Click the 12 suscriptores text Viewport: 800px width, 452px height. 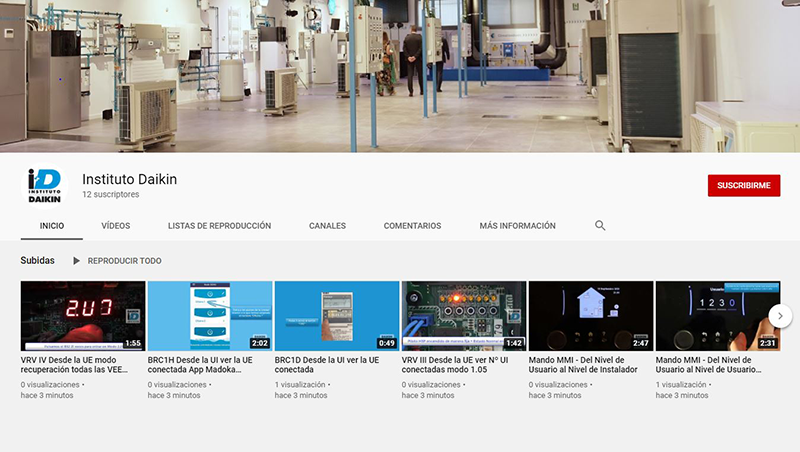pyautogui.click(x=111, y=194)
